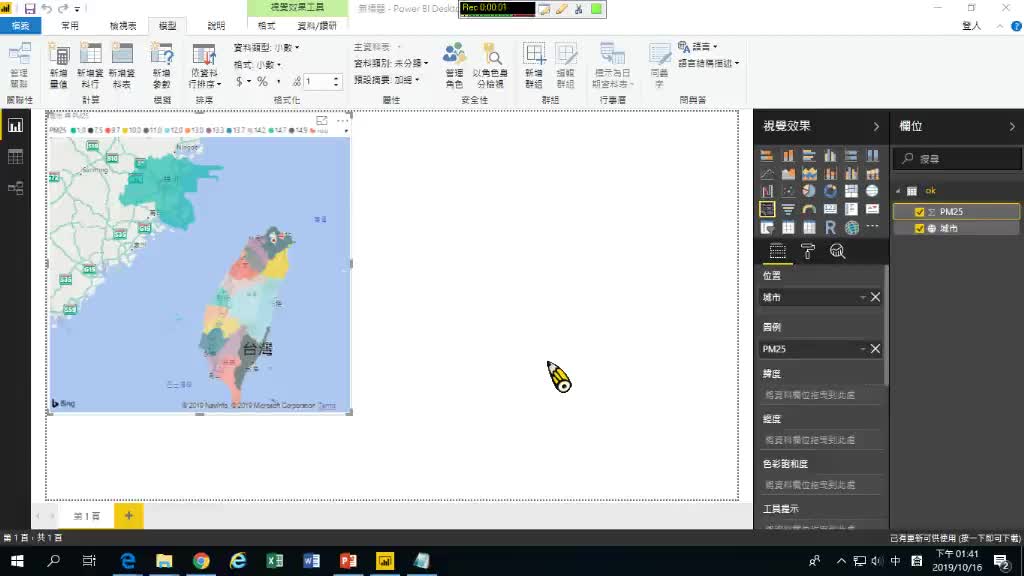The width and height of the screenshot is (1024, 576).
Task: Collapse the 欄位 fields pane
Action: click(1012, 126)
